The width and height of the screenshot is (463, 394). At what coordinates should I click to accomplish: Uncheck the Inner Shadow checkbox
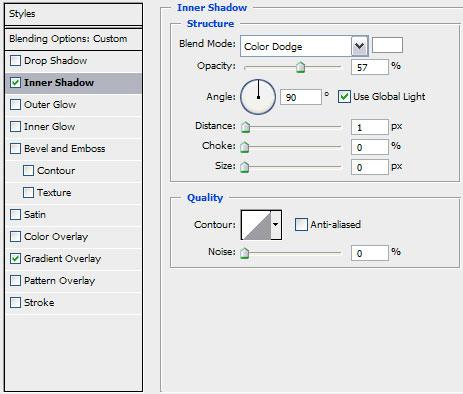click(15, 83)
